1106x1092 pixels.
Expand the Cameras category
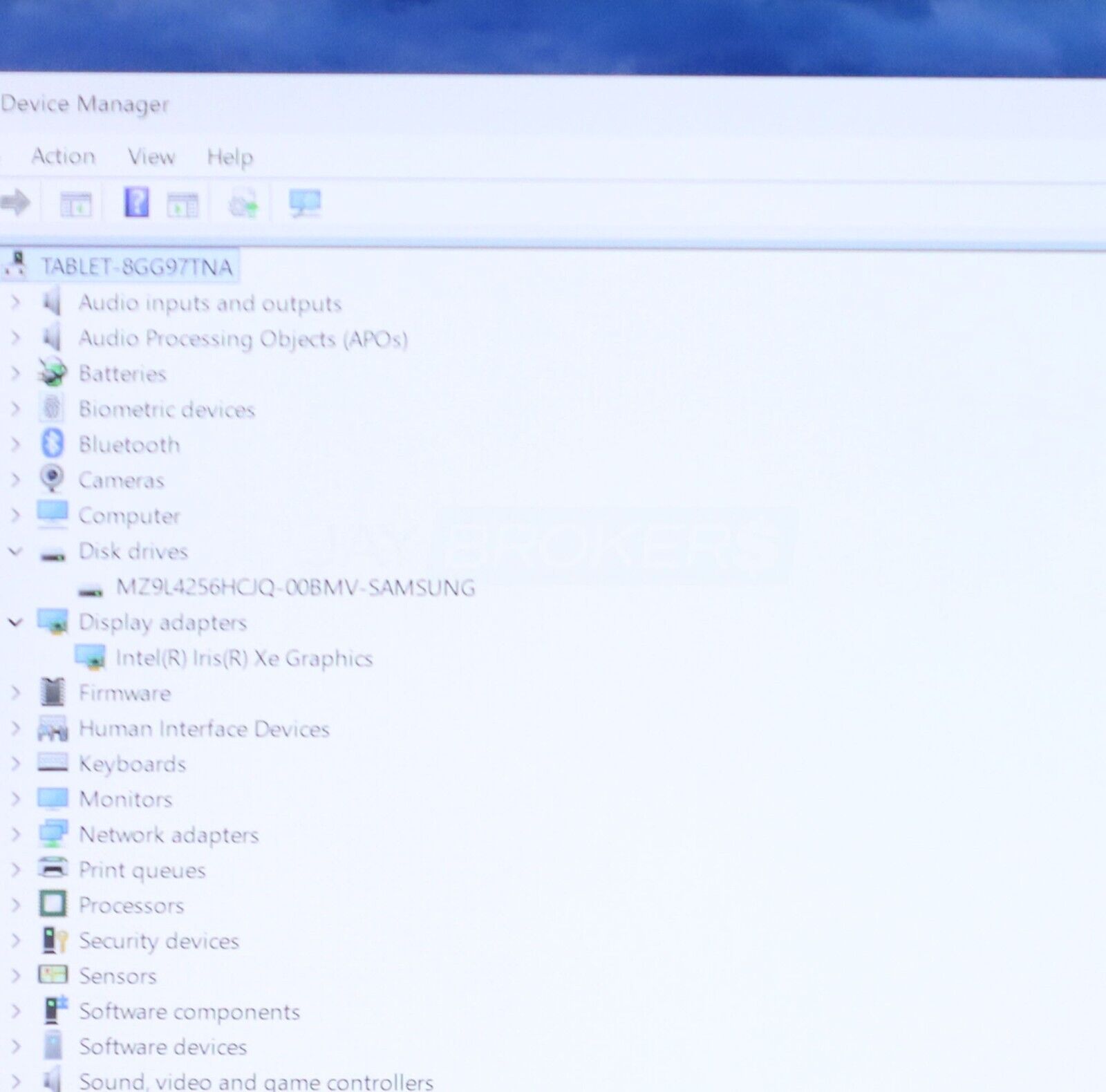tap(15, 480)
